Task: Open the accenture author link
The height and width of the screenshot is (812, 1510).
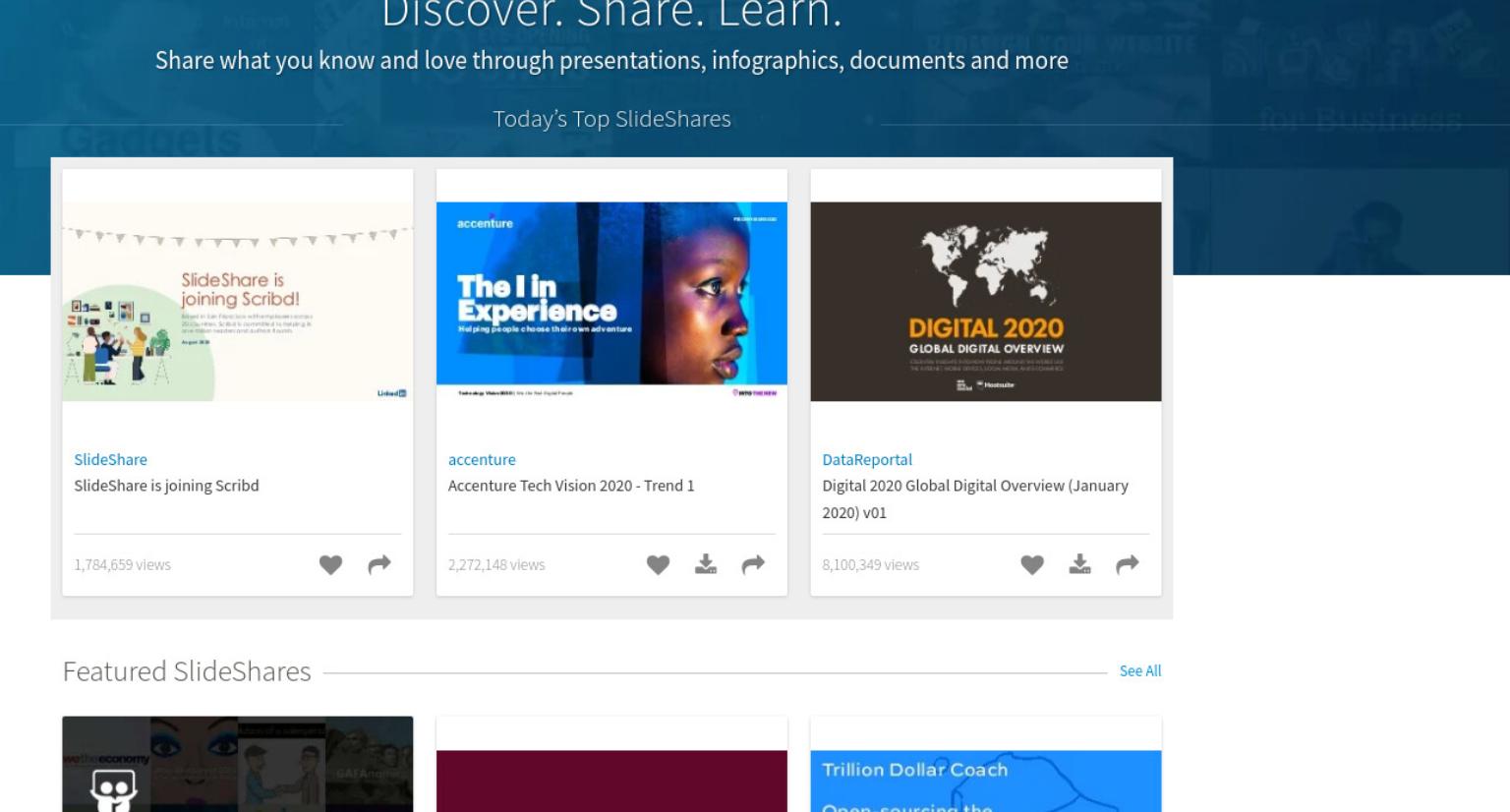Action: pyautogui.click(x=482, y=459)
